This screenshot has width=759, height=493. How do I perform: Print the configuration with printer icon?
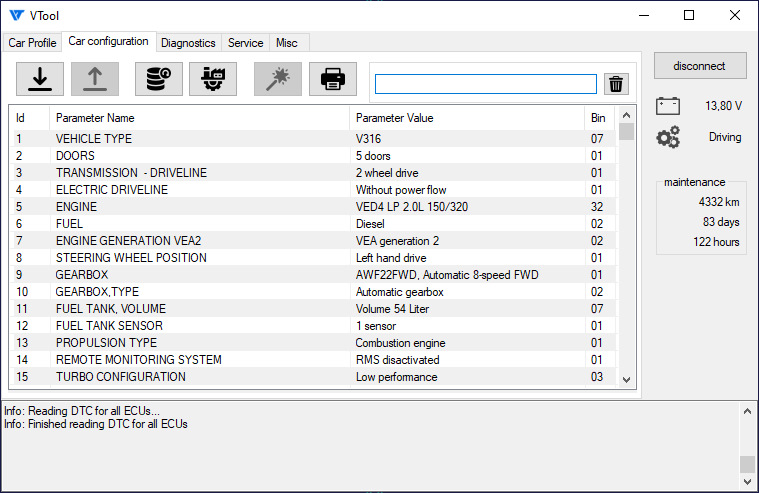332,79
